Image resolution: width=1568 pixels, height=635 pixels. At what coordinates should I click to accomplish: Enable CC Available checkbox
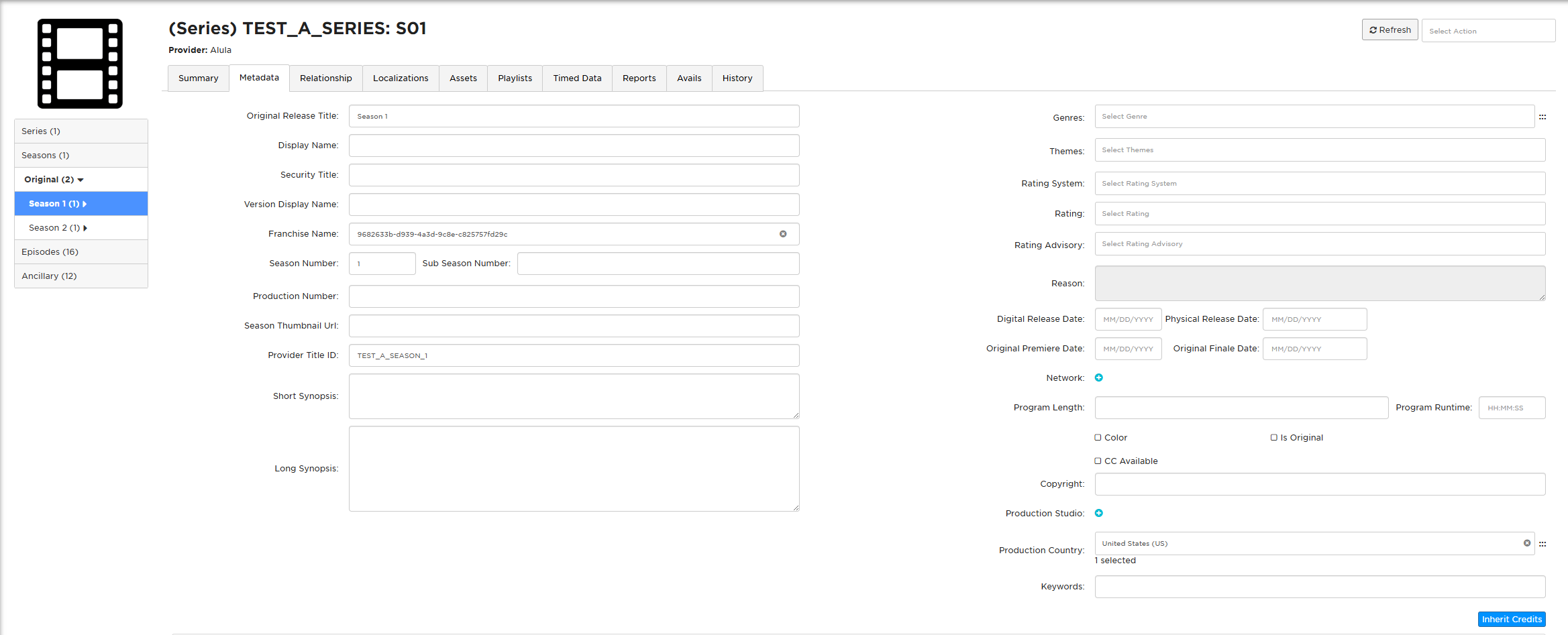tap(1098, 461)
